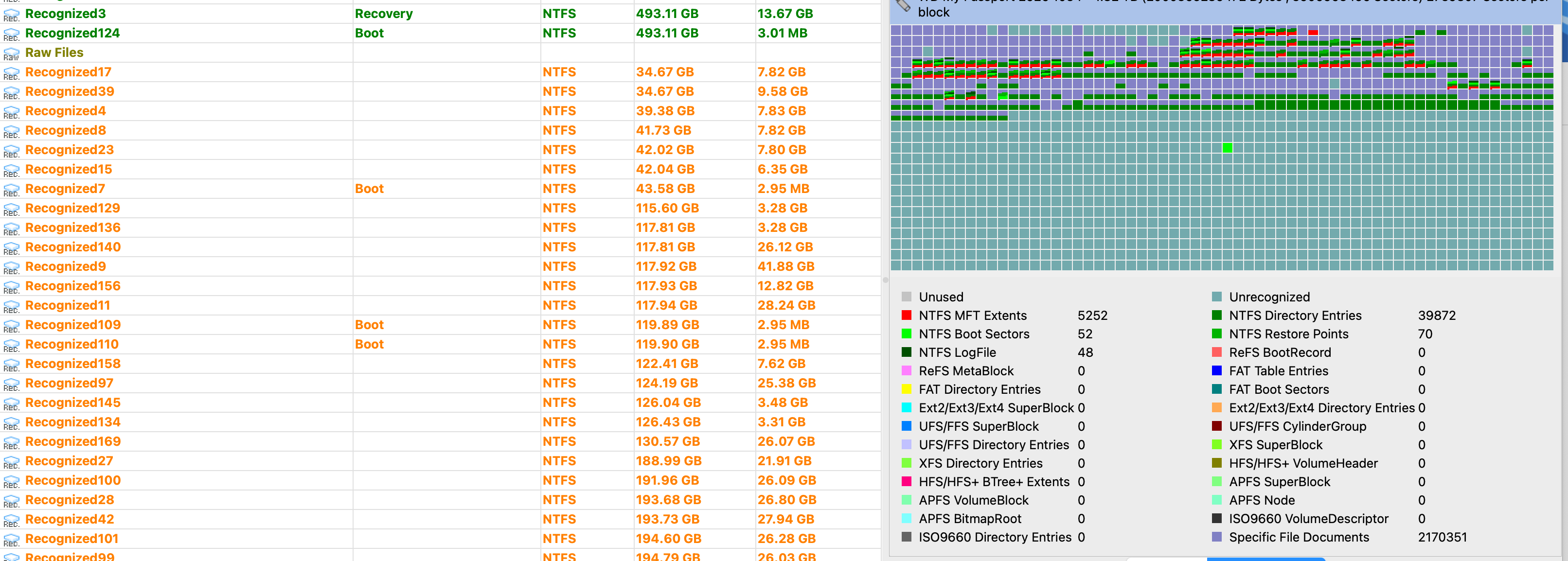Viewport: 1568px width, 561px height.
Task: Select the Raw Files icon
Action: [11, 53]
